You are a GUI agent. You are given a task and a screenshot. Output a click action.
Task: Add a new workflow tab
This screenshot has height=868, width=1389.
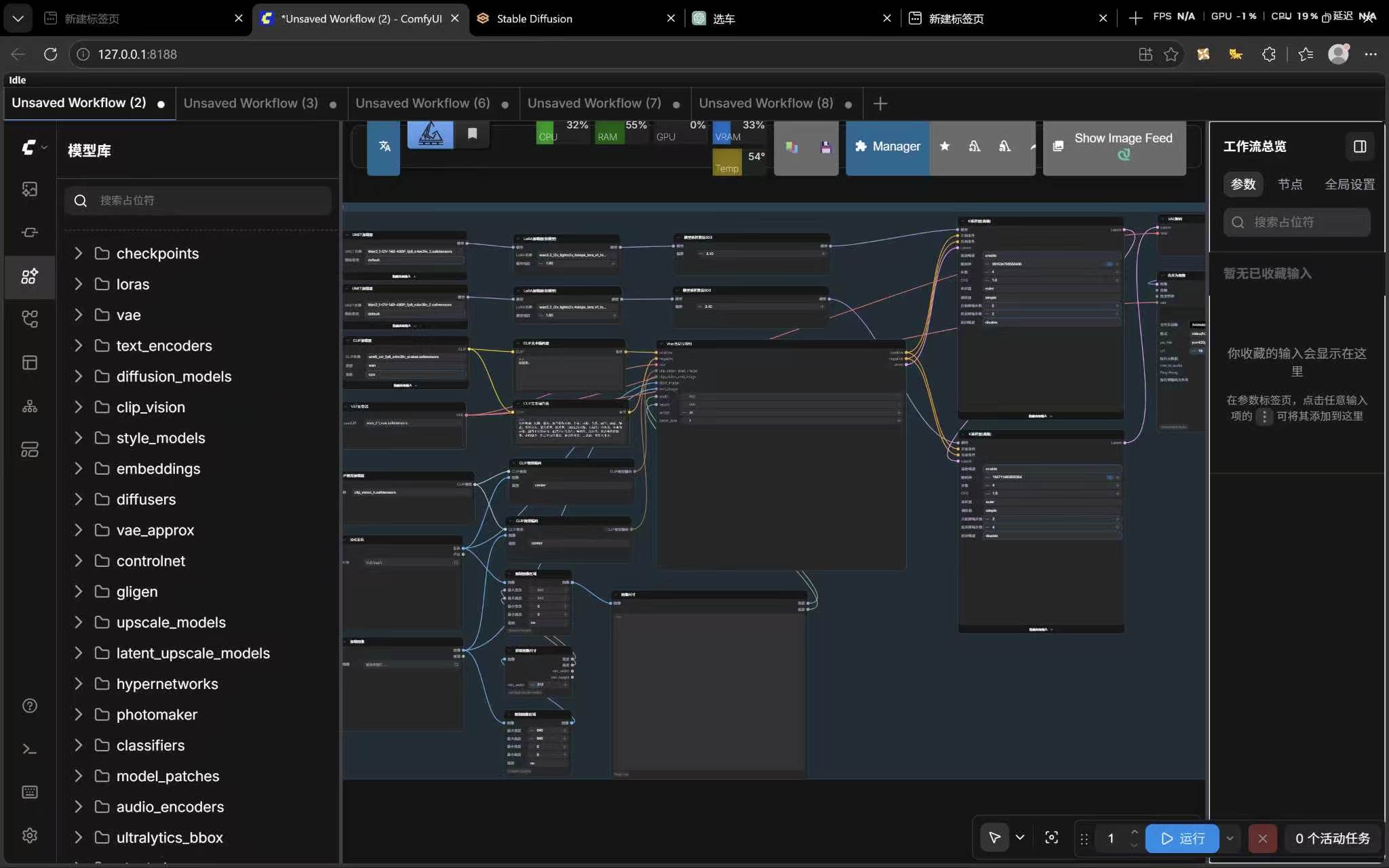[x=880, y=104]
